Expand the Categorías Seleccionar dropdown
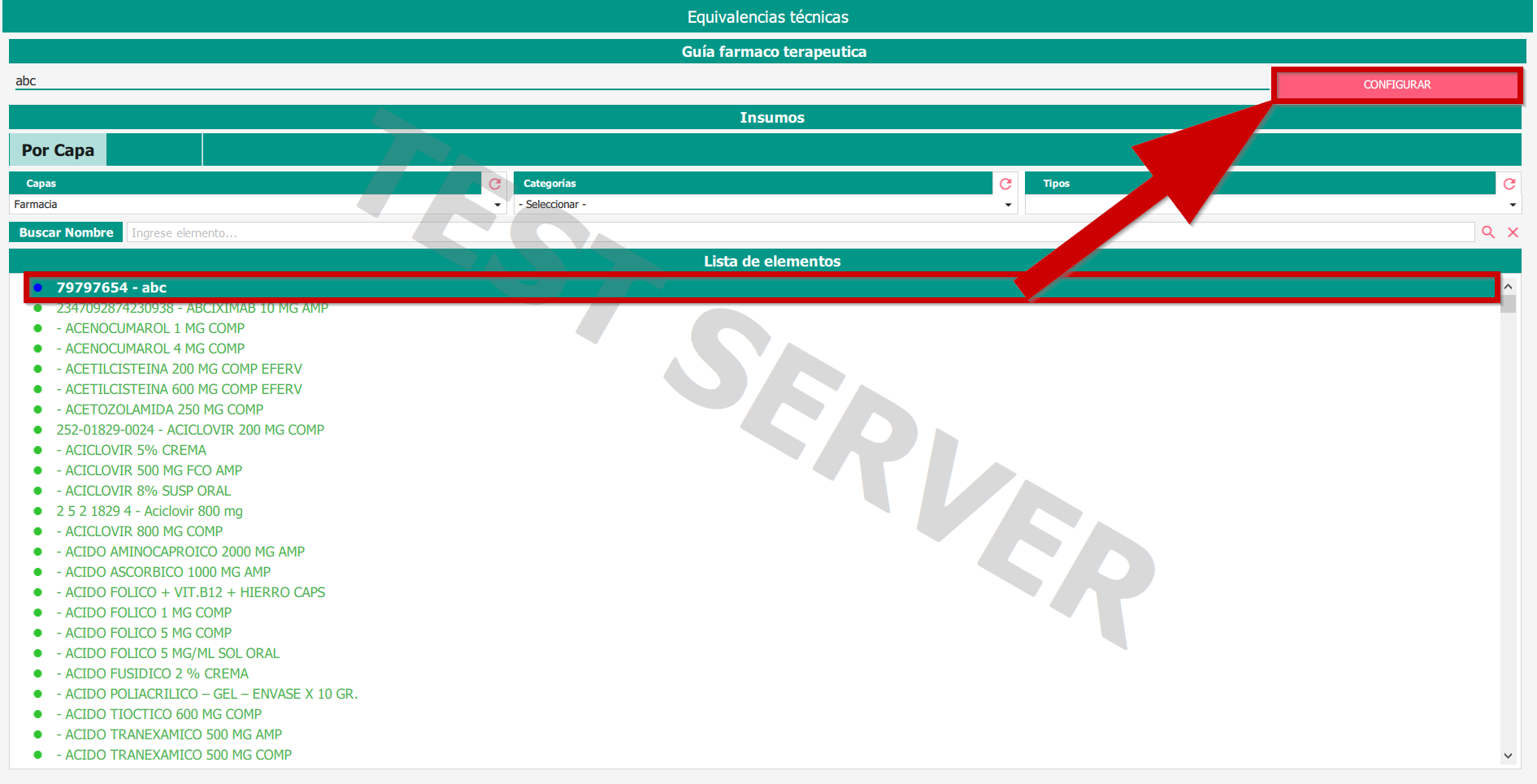This screenshot has height=784, width=1537. (x=764, y=205)
